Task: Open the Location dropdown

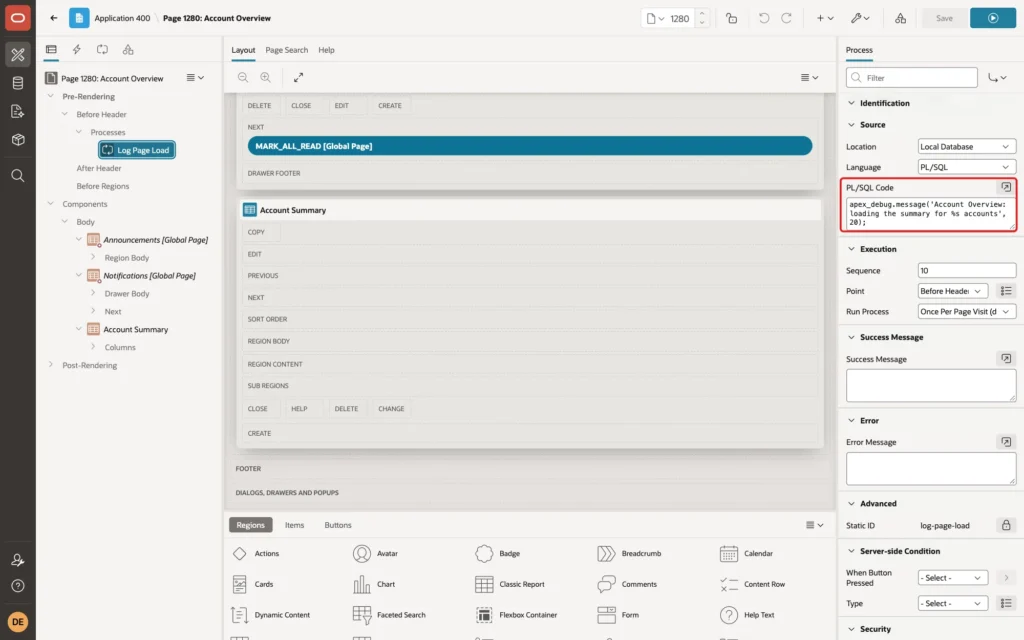Action: coord(967,147)
